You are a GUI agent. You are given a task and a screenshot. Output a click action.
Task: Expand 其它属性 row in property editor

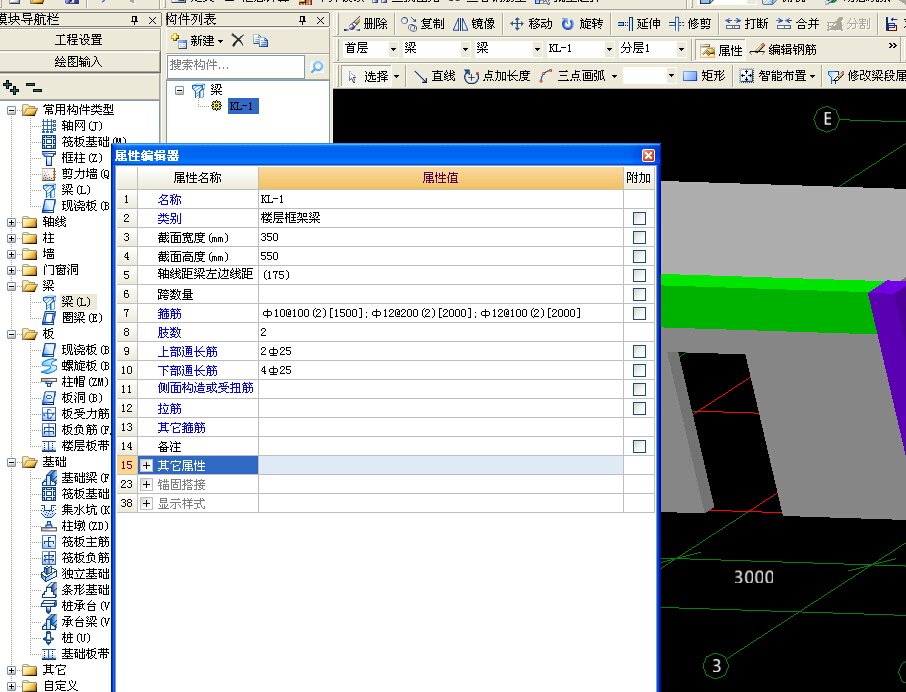pos(147,466)
